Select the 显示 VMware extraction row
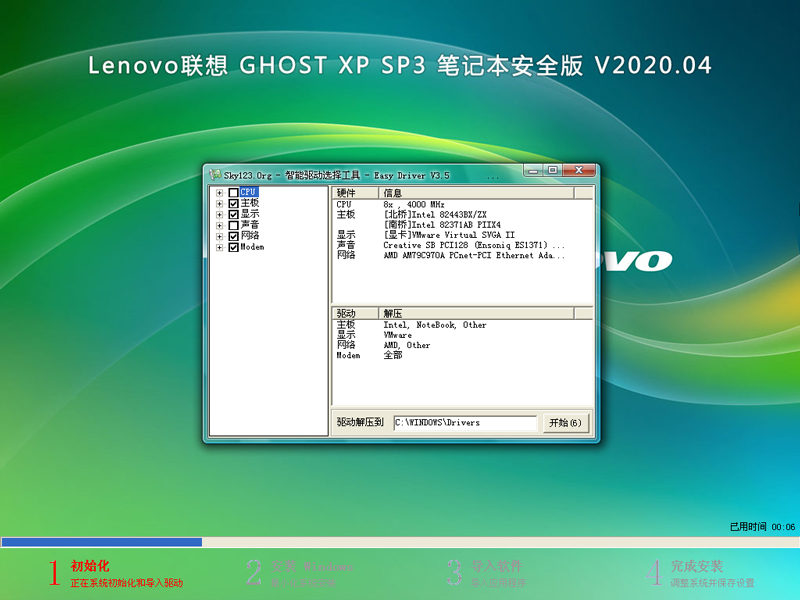The image size is (800, 600). pyautogui.click(x=462, y=335)
